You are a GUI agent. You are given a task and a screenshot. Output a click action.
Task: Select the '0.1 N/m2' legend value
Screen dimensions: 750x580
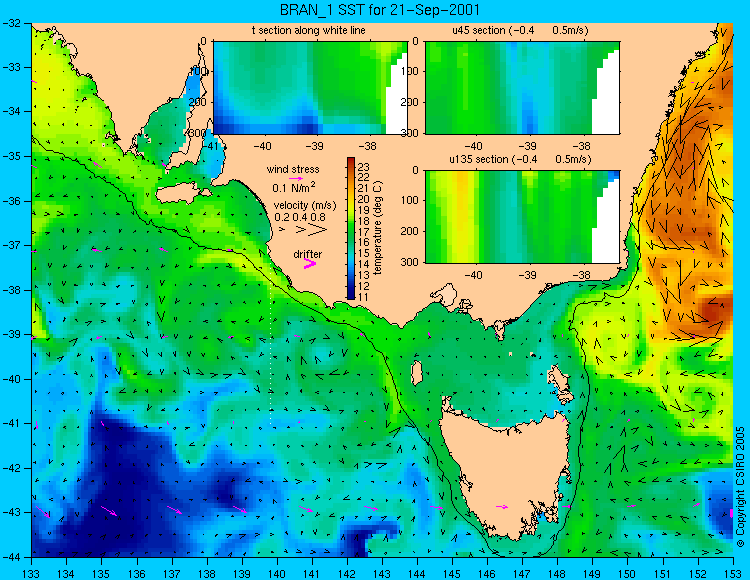[294, 187]
